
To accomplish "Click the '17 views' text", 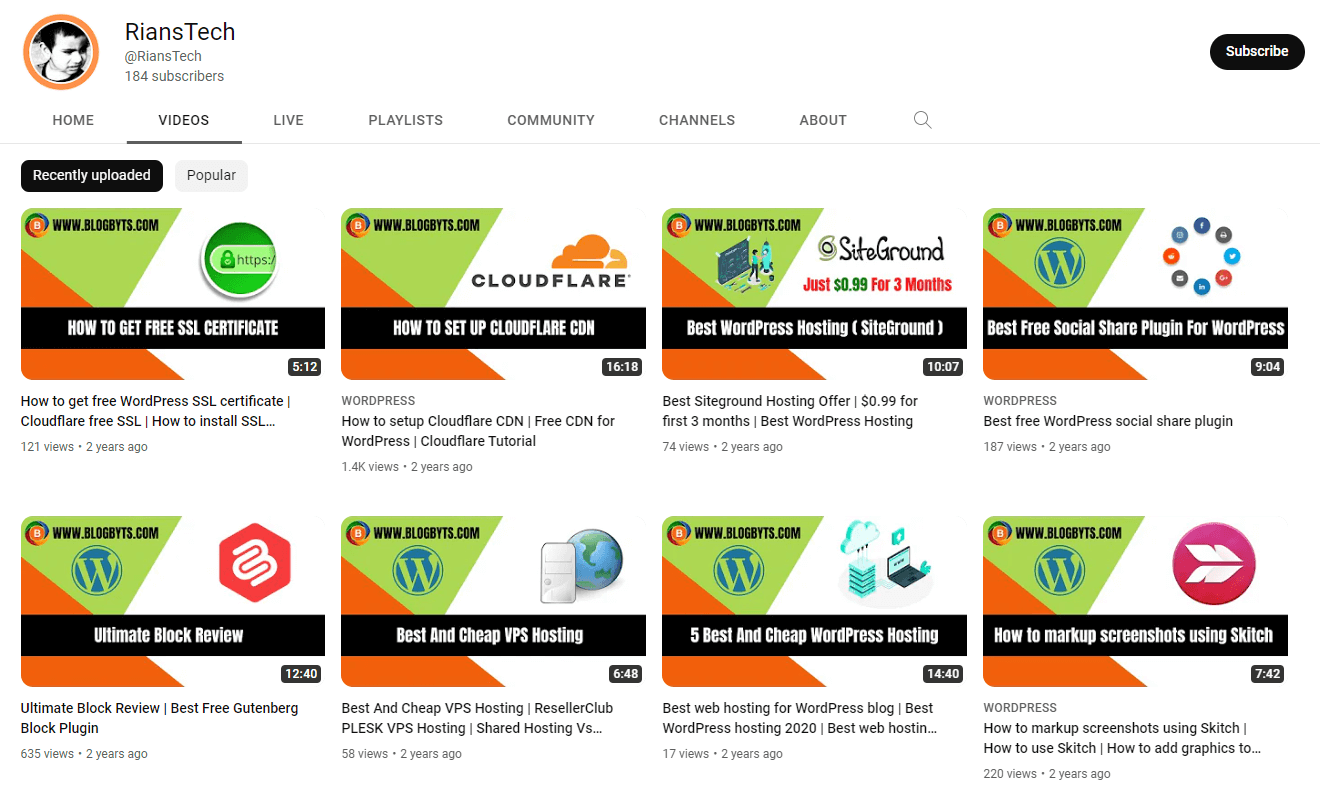I will (x=685, y=754).
